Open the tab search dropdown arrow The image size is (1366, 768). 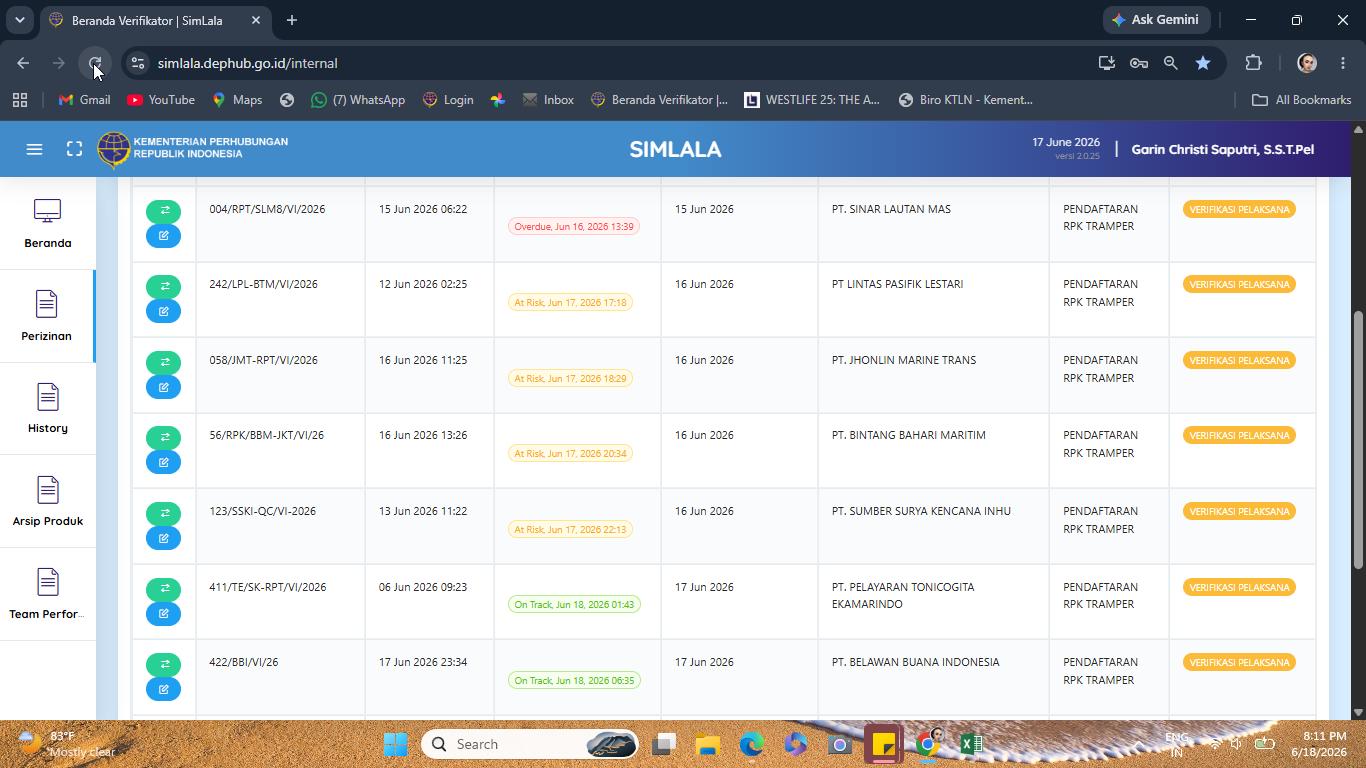point(19,20)
